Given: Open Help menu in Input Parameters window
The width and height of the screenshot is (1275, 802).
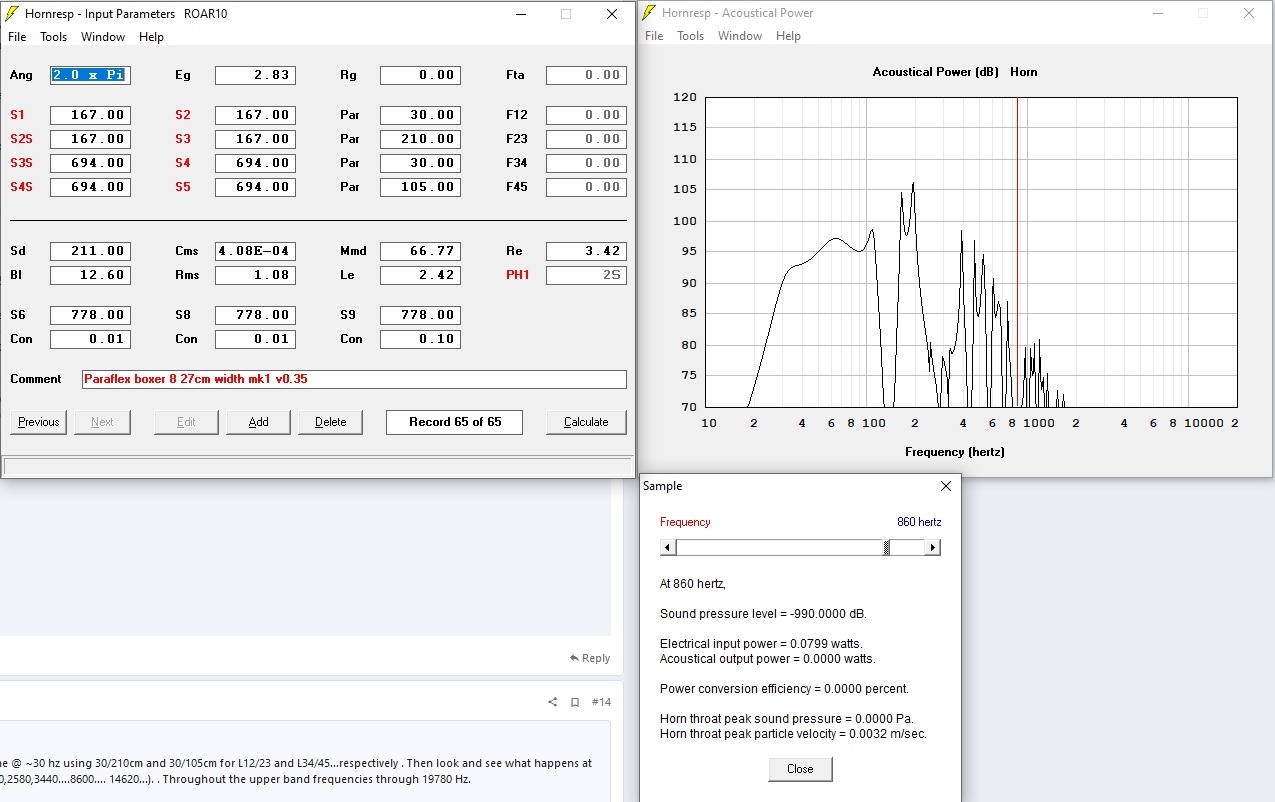Looking at the screenshot, I should click(x=151, y=37).
